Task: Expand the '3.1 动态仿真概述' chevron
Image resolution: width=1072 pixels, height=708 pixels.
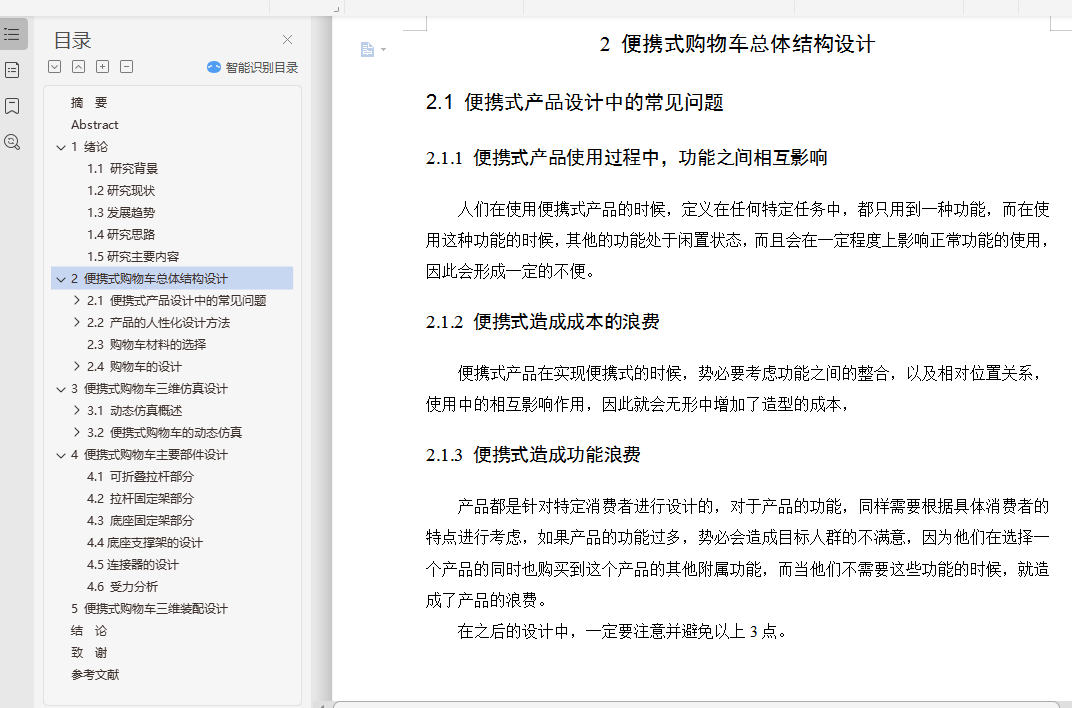Action: click(x=77, y=410)
